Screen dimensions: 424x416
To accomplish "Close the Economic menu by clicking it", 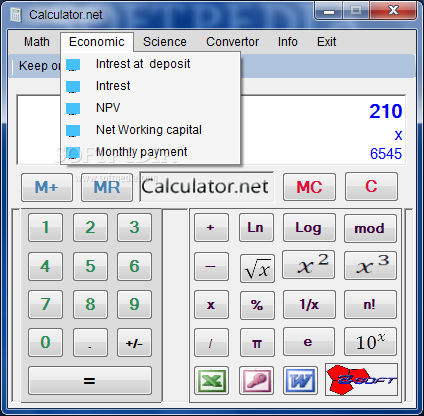I will coord(97,42).
